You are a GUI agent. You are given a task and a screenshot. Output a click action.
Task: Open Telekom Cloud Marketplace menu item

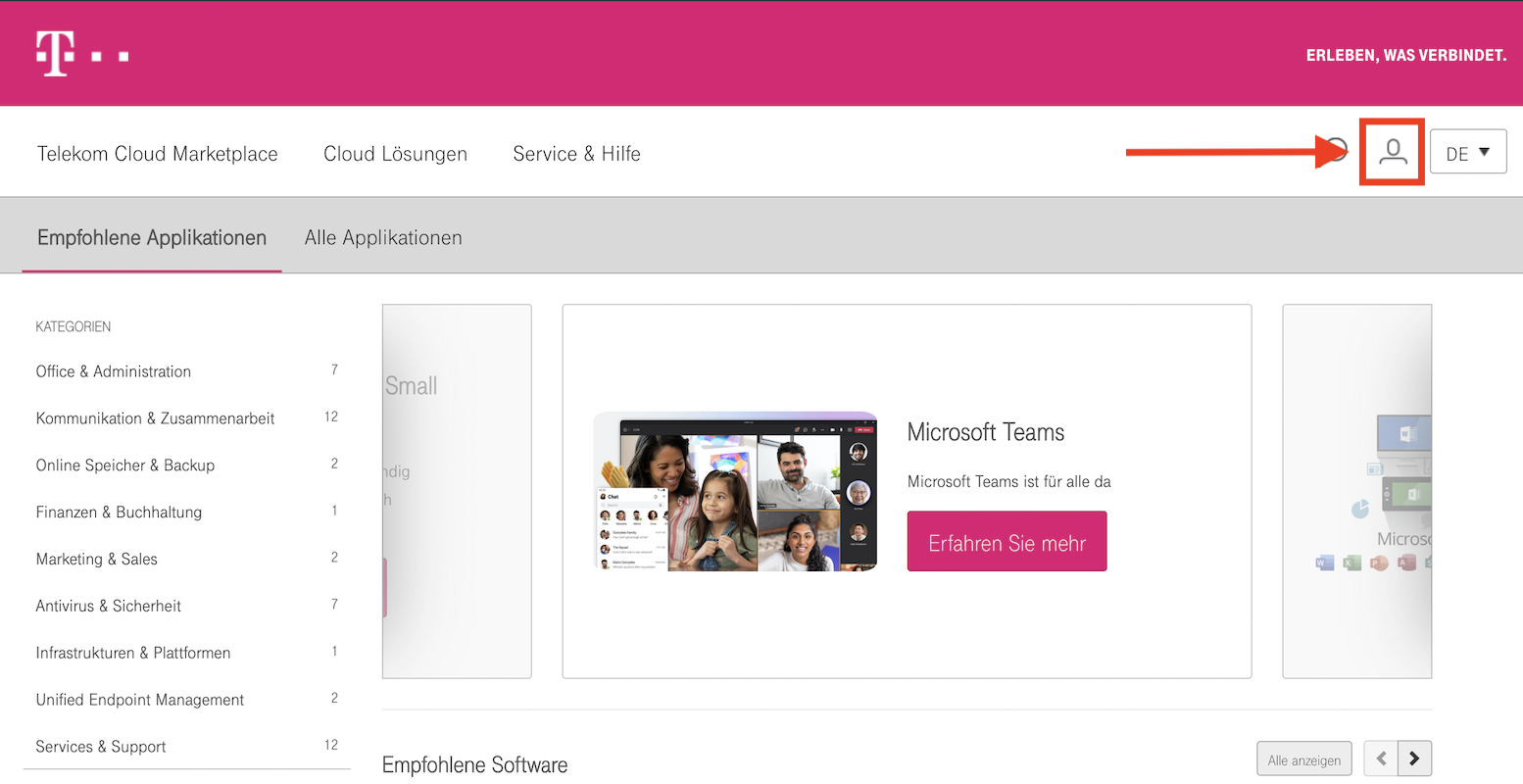(x=157, y=154)
